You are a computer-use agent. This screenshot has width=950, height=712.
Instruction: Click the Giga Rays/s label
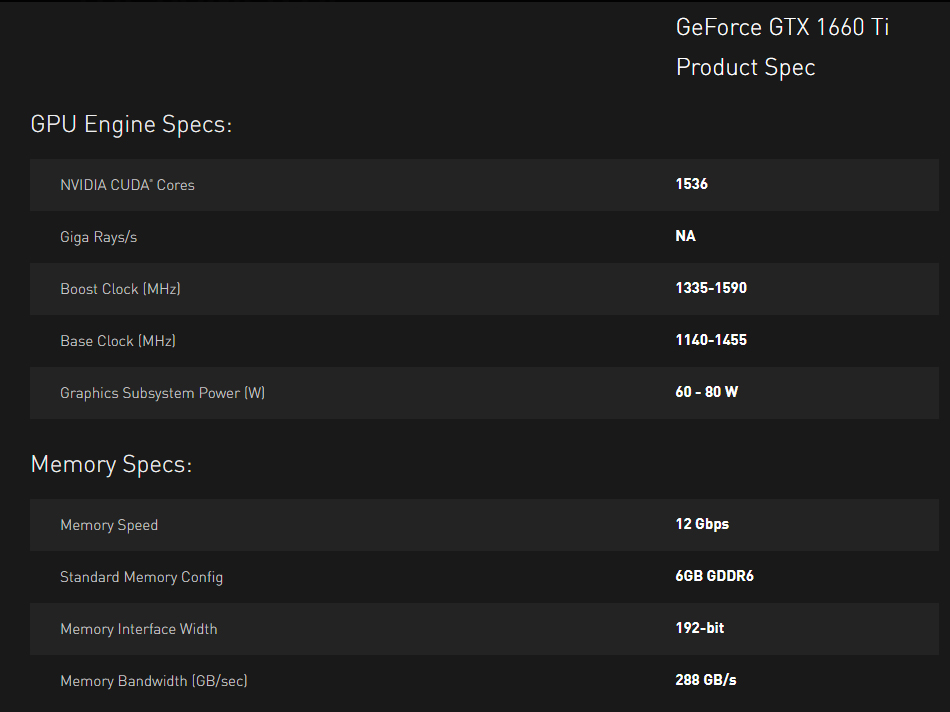tap(99, 237)
